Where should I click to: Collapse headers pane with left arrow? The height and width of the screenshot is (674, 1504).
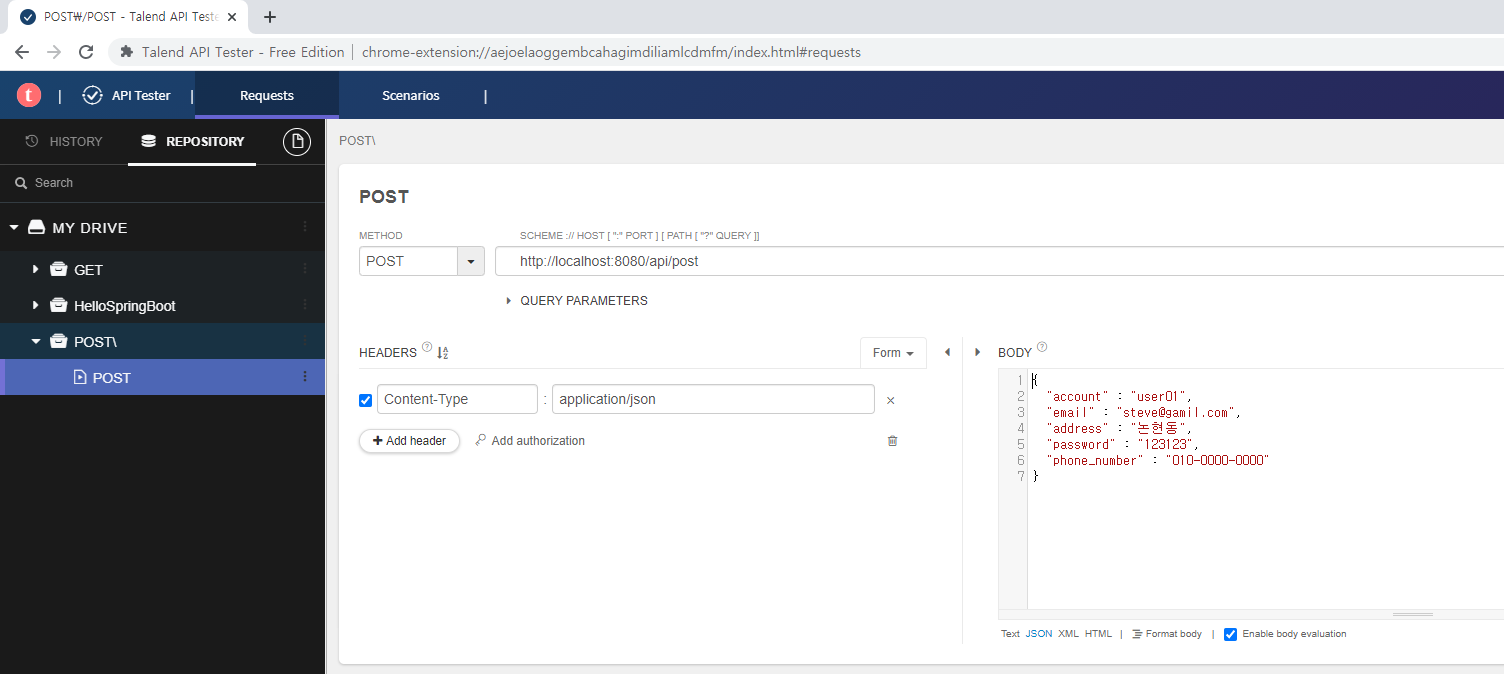coord(947,352)
